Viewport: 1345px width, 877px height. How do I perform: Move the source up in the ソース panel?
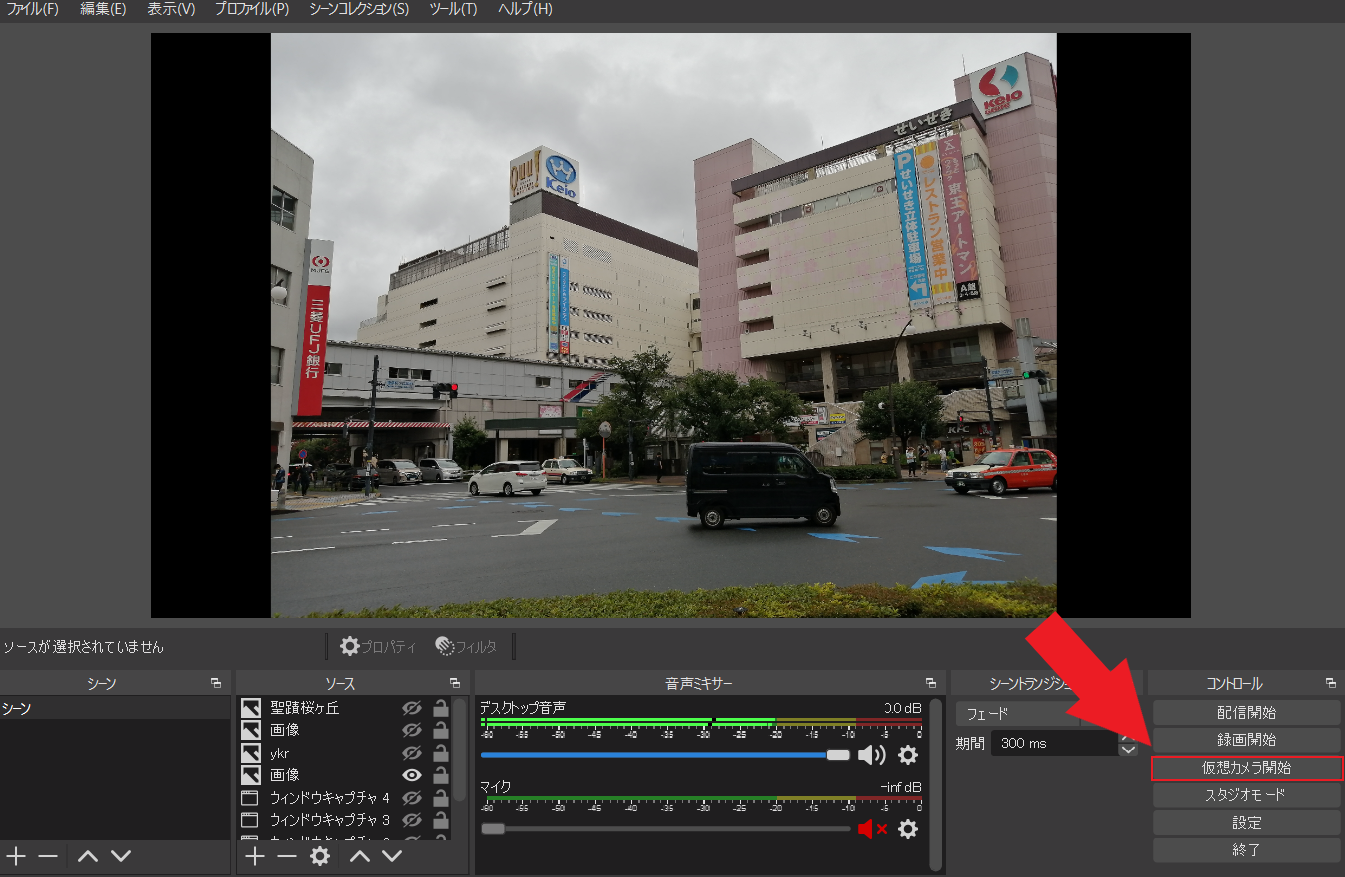[360, 856]
